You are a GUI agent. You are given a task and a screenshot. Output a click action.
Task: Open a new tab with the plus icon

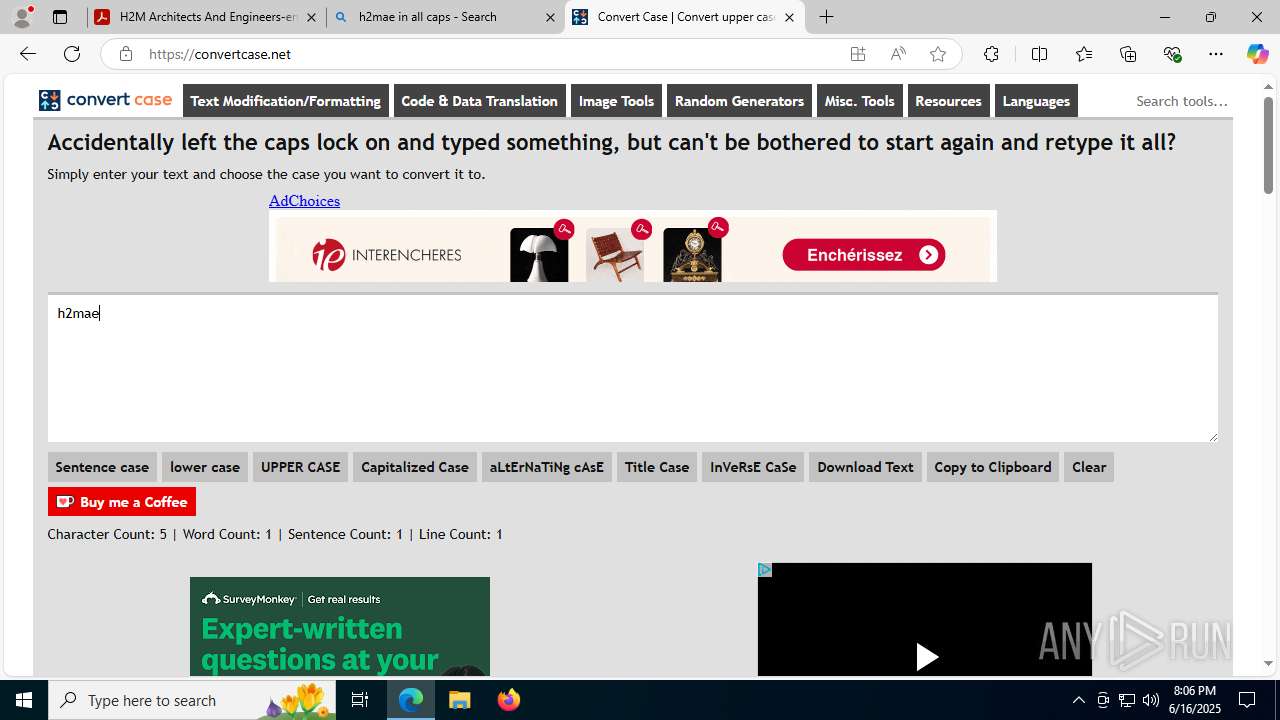pos(826,17)
